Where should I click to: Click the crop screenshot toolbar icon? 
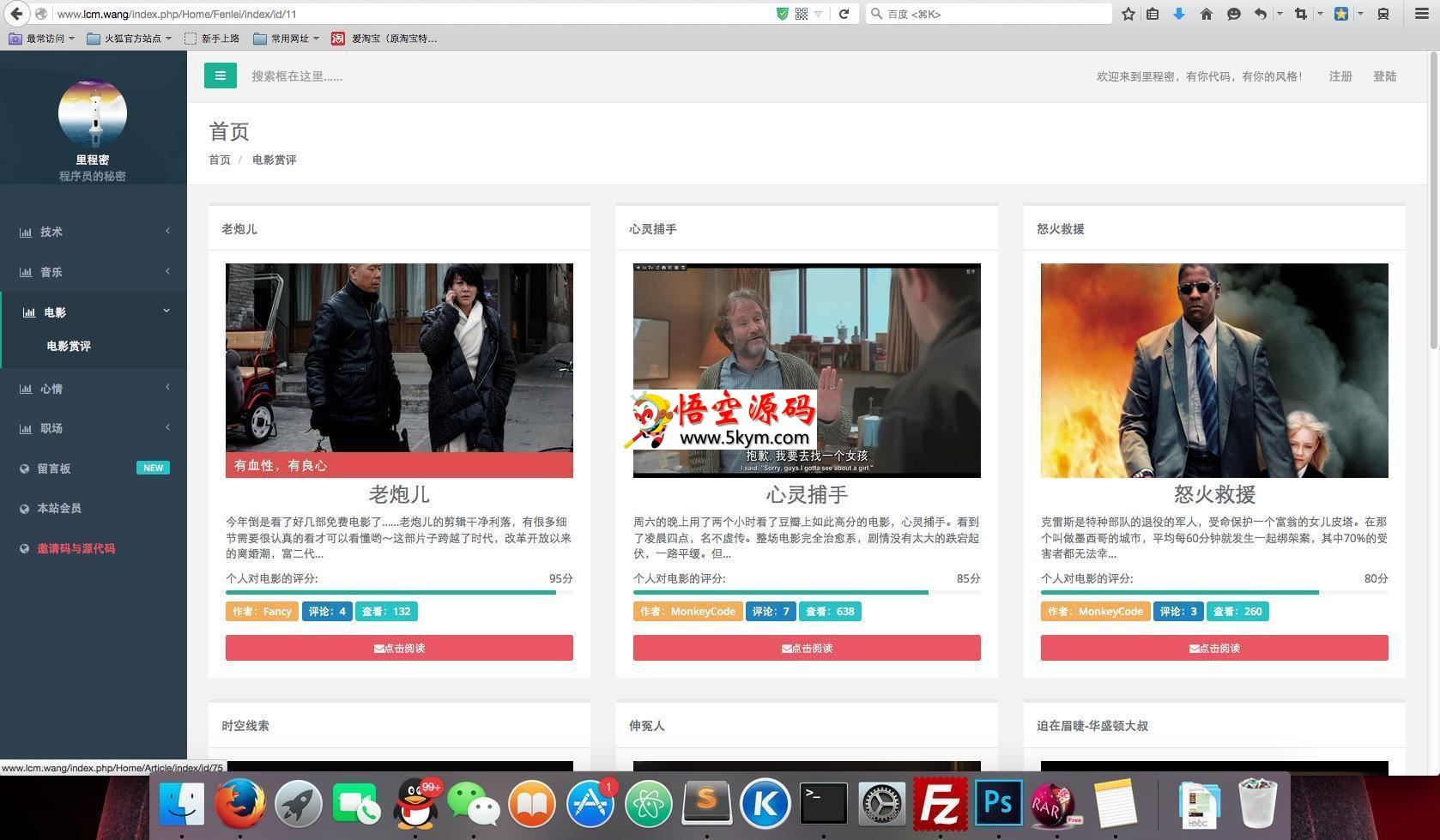pos(1301,14)
